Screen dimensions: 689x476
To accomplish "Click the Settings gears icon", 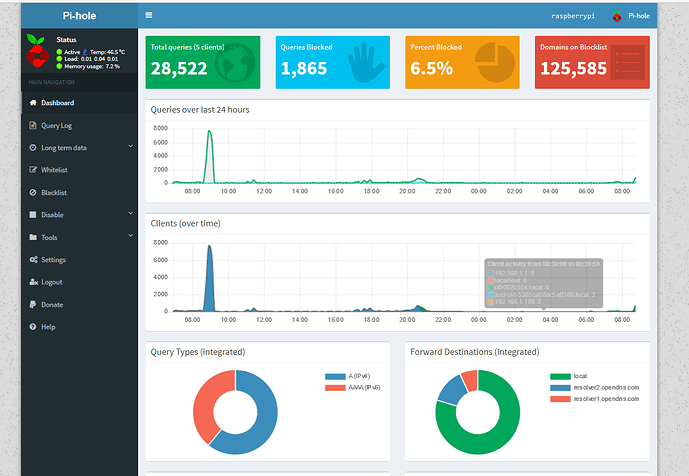I will [x=33, y=260].
